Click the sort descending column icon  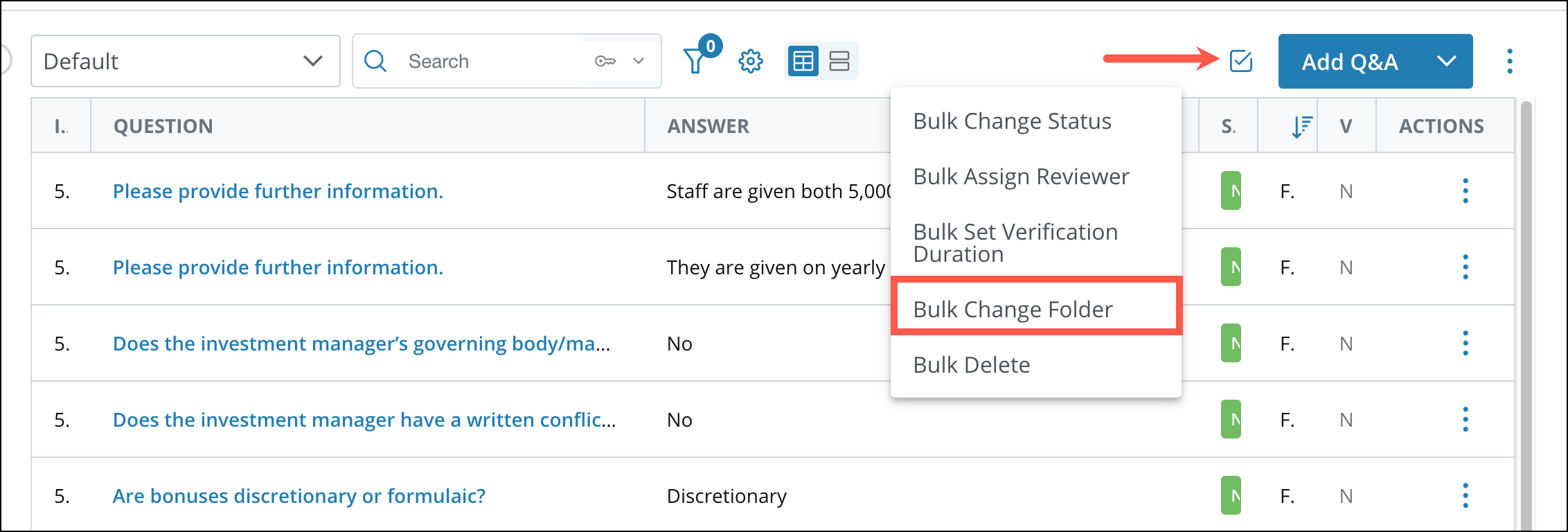pyautogui.click(x=1301, y=126)
